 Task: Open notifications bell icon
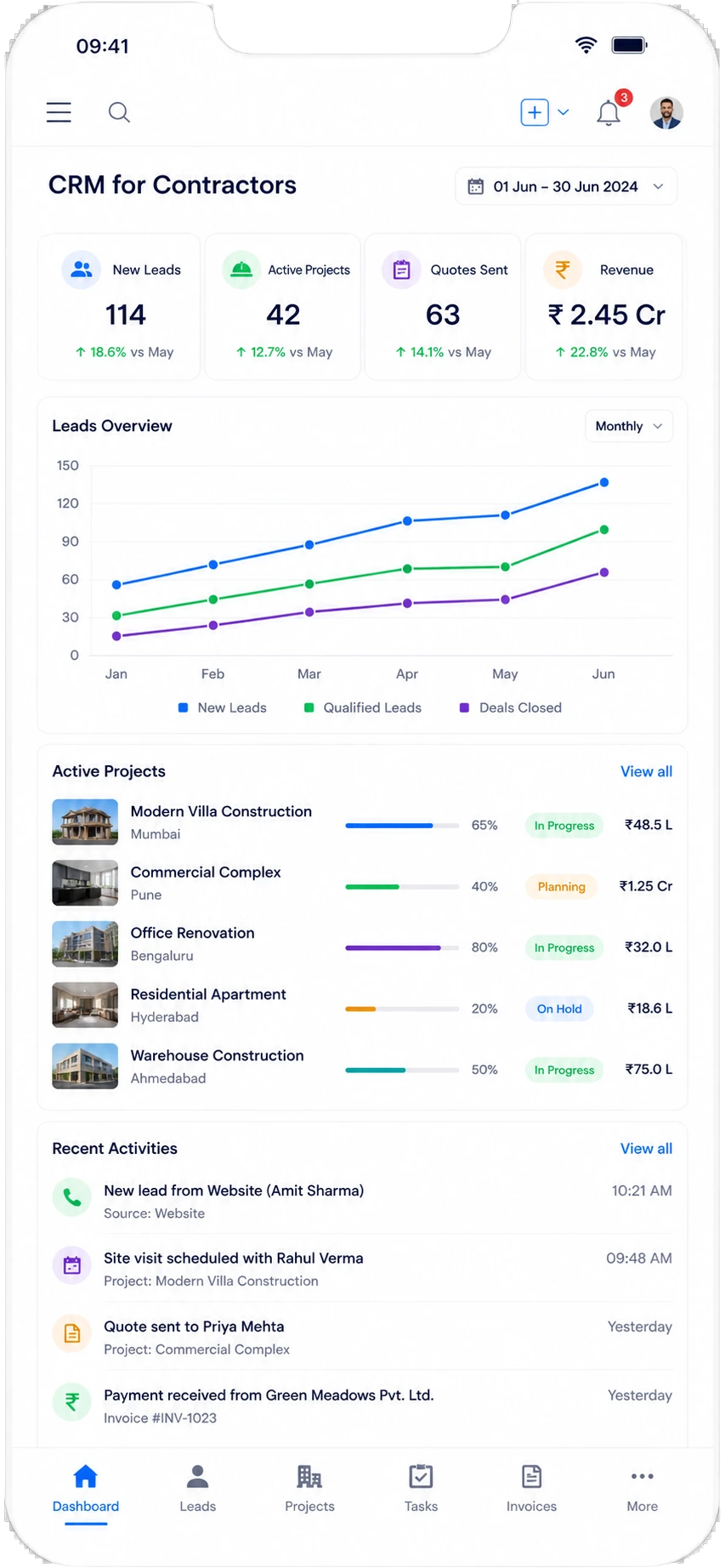[609, 112]
